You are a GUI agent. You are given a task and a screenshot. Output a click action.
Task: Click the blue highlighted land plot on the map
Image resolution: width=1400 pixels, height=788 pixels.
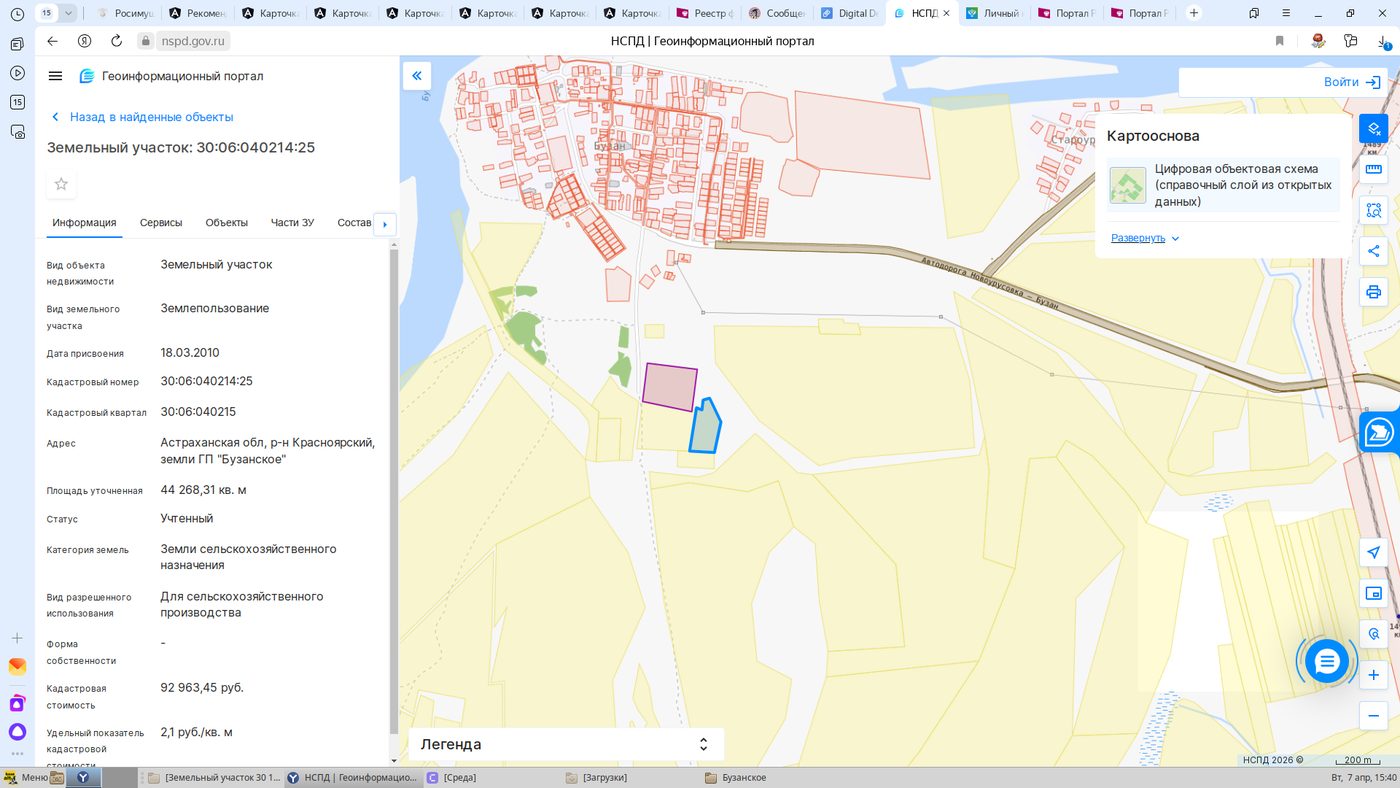tap(706, 428)
